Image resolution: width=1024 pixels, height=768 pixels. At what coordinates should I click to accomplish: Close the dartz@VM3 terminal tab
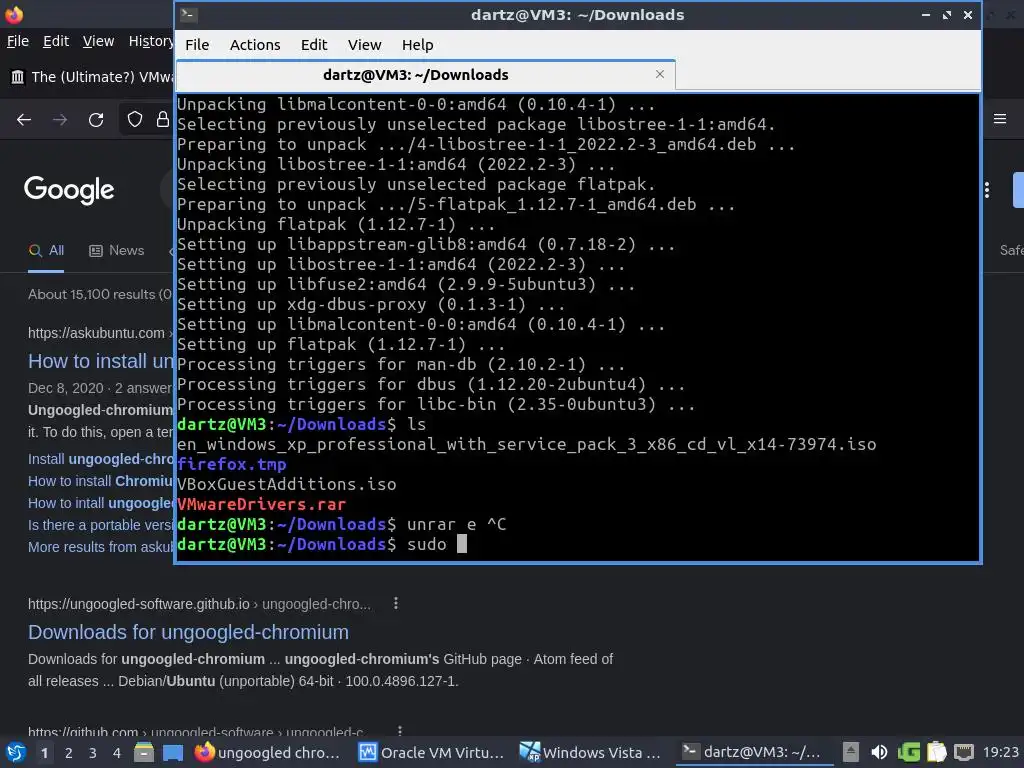660,74
